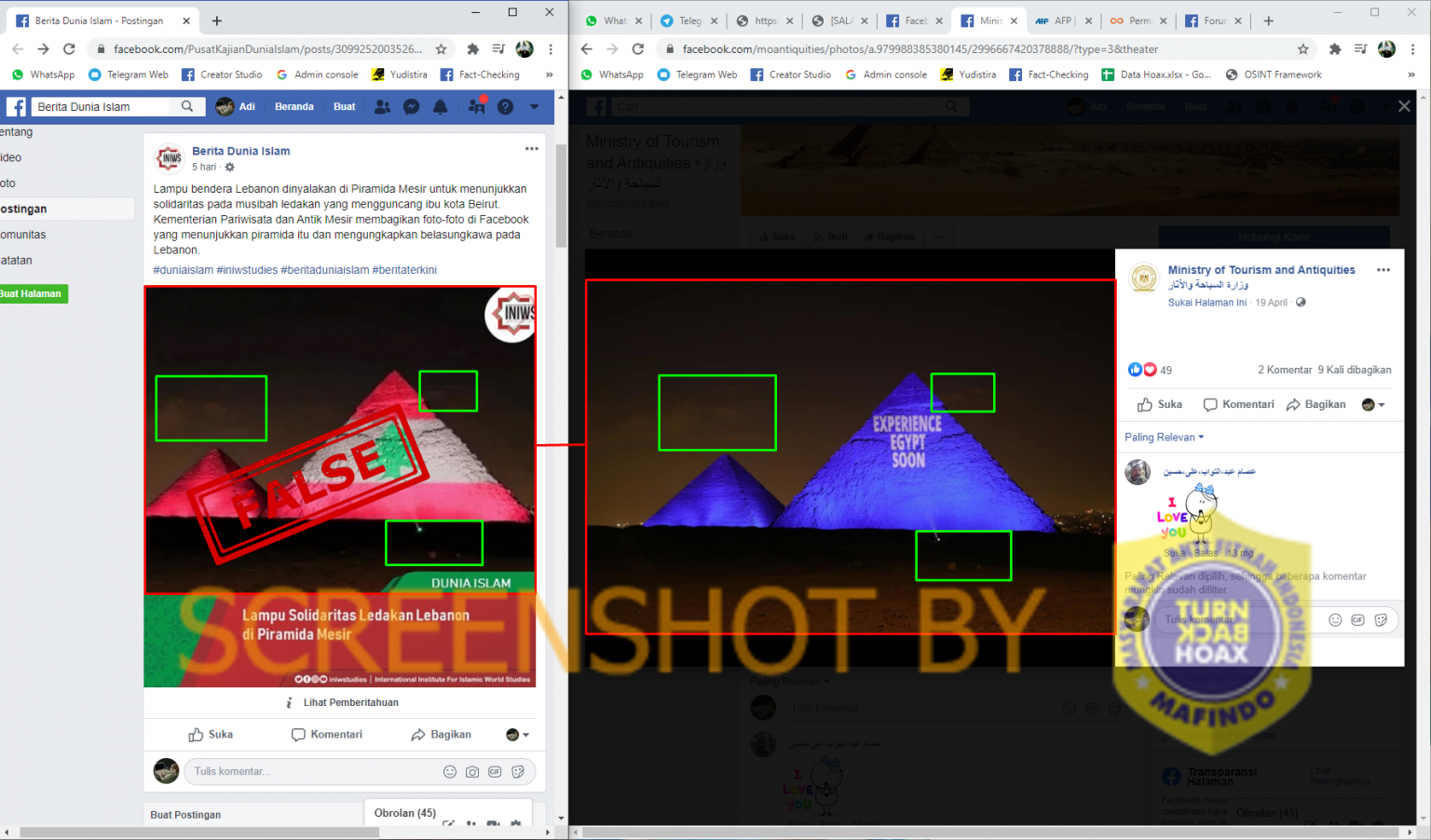1431x840 pixels.
Task: Open Facebook account dropdown arrow in blue bar
Action: point(534,107)
